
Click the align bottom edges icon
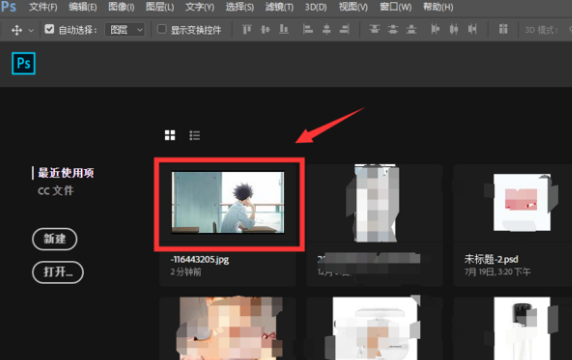pos(284,29)
